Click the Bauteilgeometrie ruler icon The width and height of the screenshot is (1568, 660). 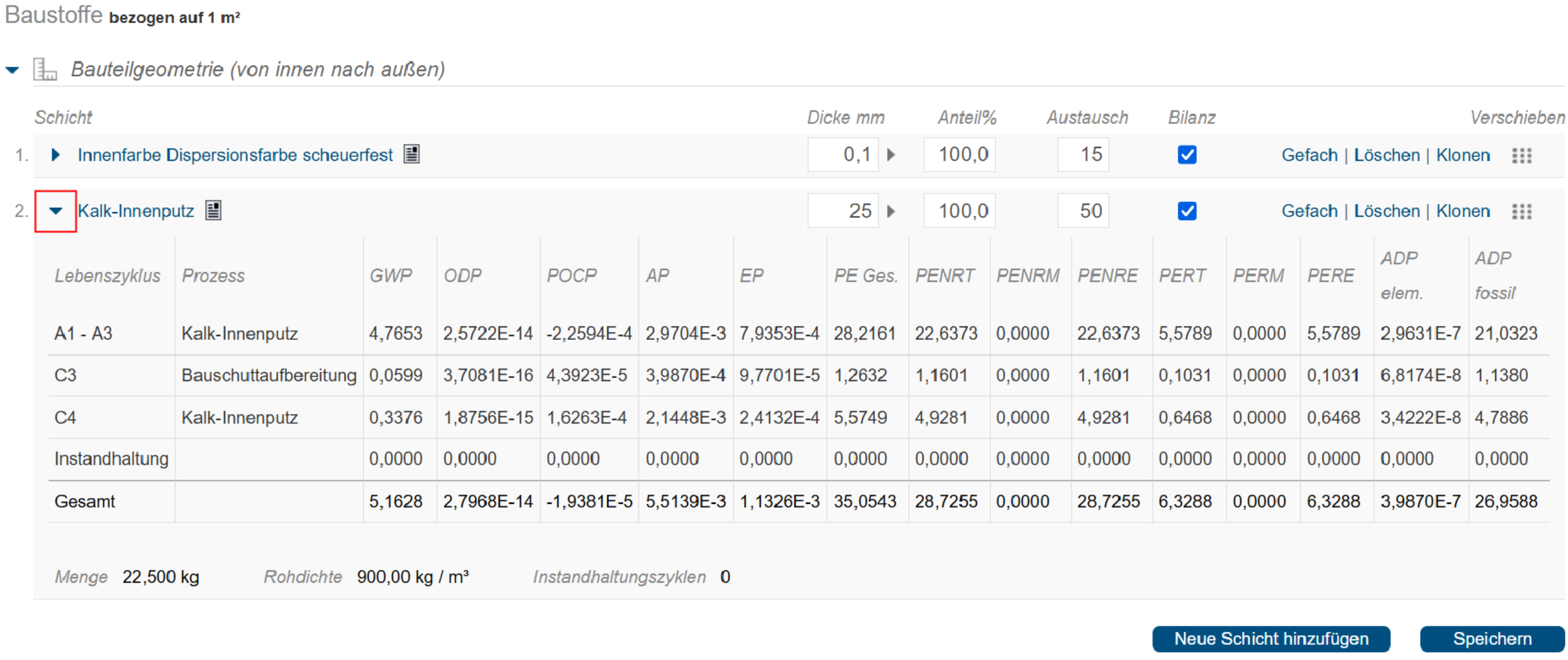click(45, 69)
